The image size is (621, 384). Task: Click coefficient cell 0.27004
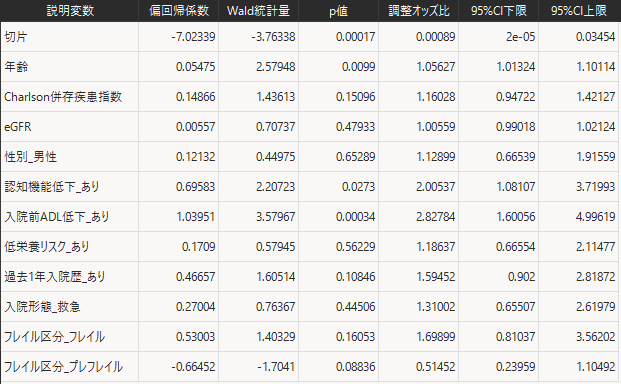[179, 307]
